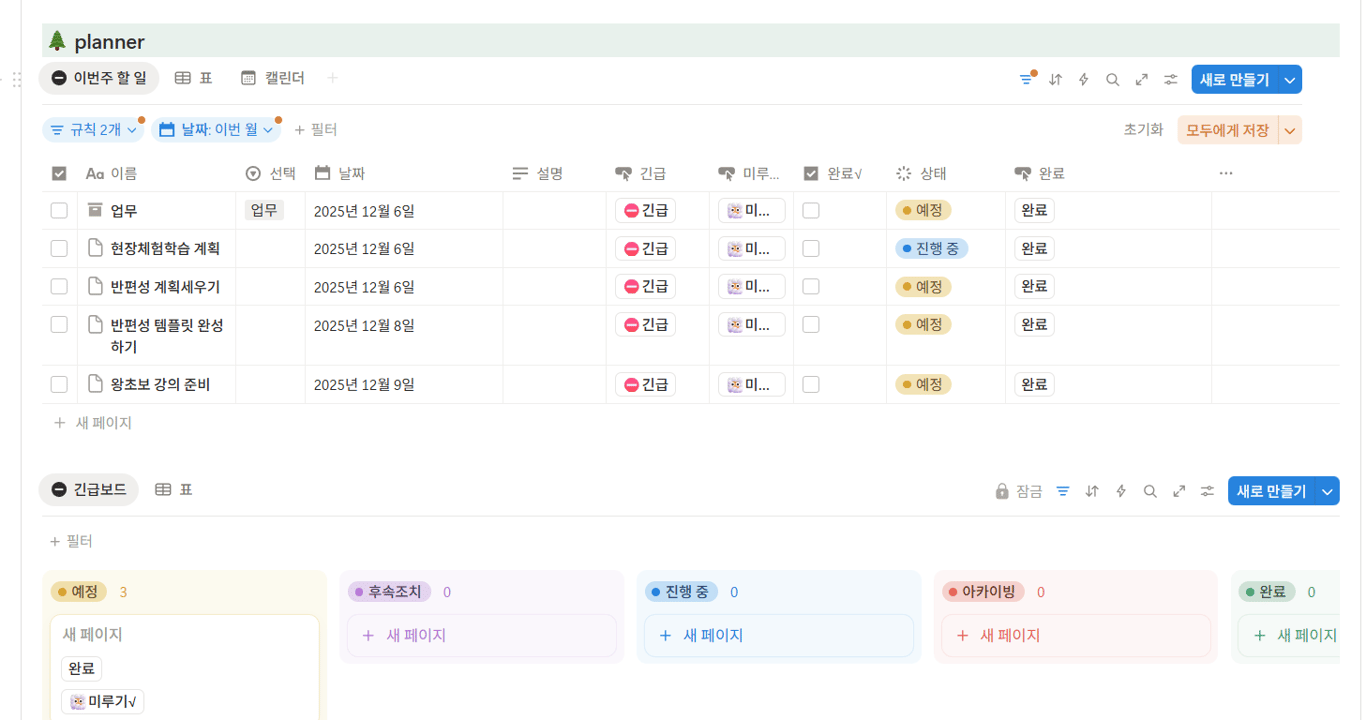This screenshot has width=1366, height=720.
Task: Click the active filter icon with orange dot
Action: pos(1027,78)
